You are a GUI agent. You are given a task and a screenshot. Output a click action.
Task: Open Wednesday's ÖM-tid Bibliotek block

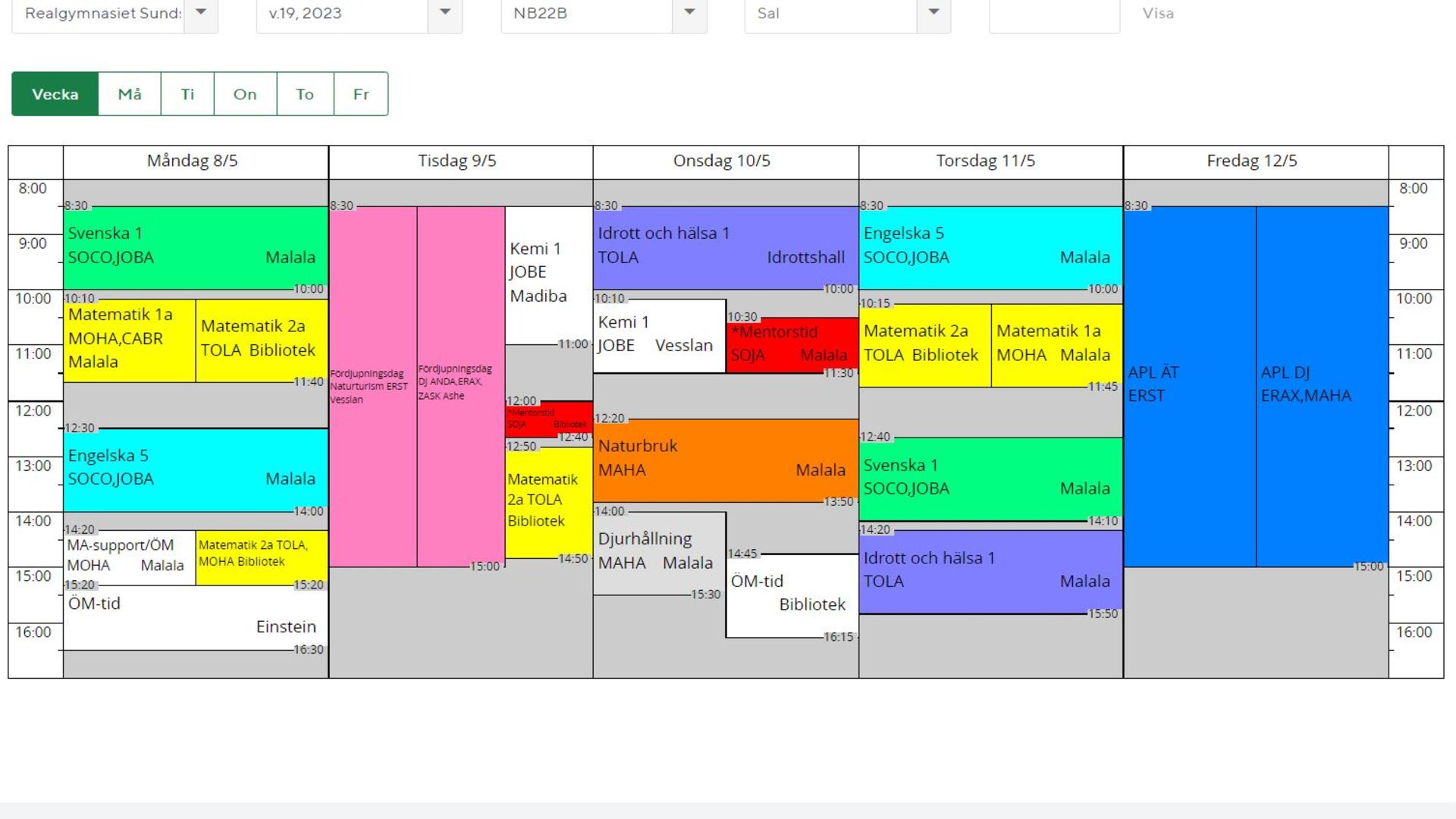pos(792,595)
